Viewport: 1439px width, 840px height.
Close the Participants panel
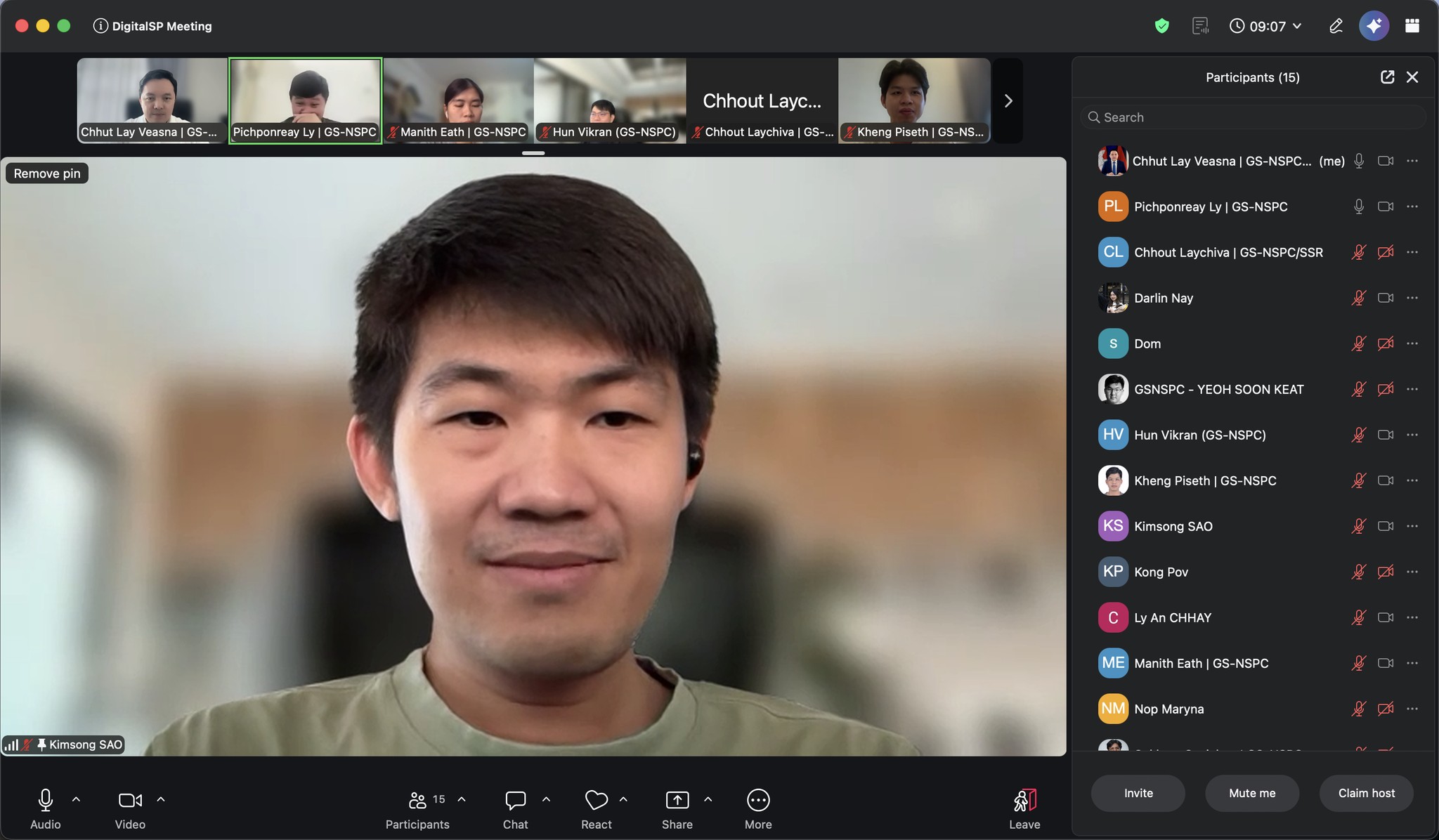point(1412,77)
